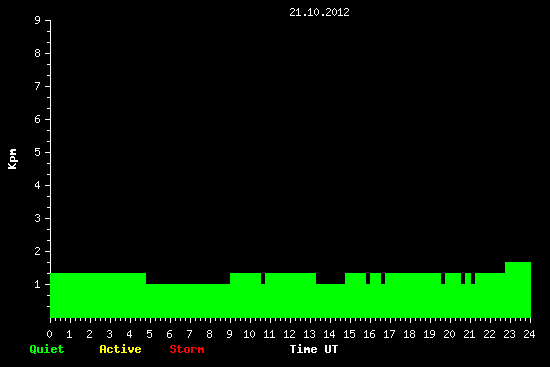Select the red Storm legend label
Viewport: 550px width, 367px height.
(187, 349)
